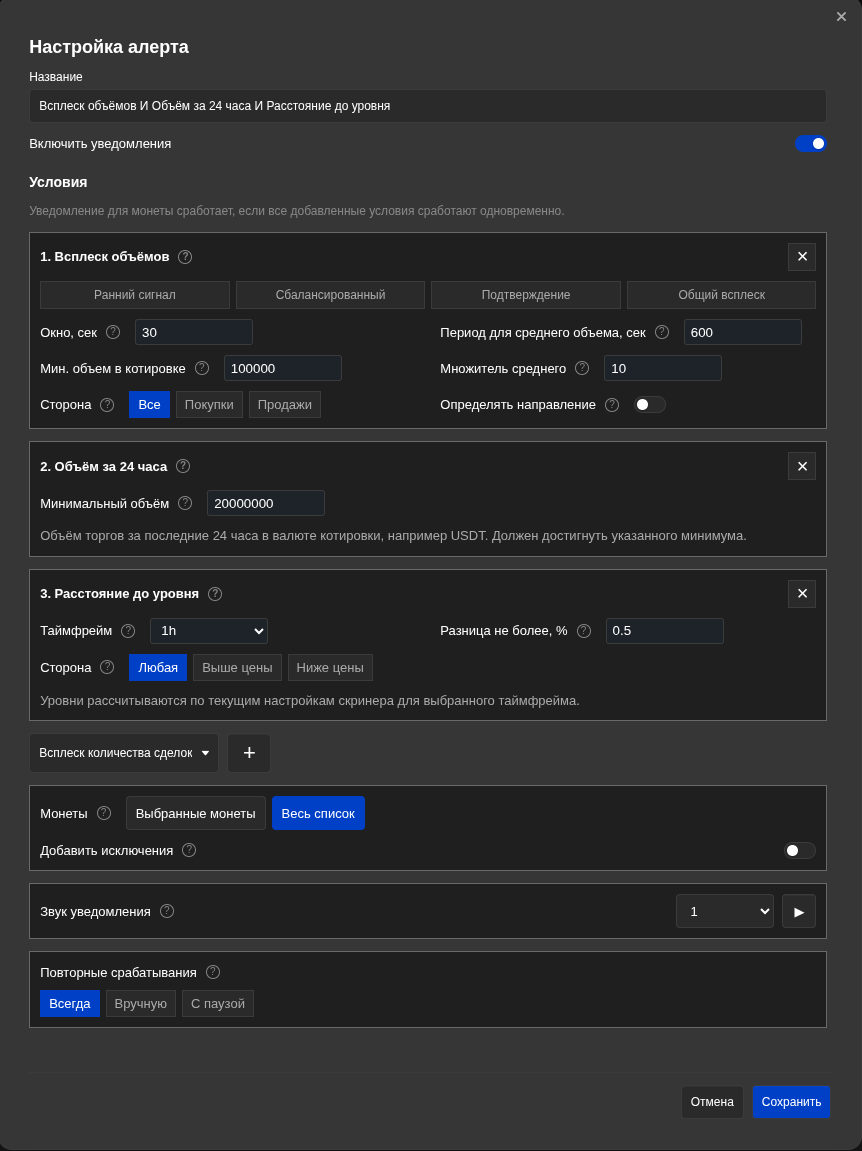Image resolution: width=862 pixels, height=1151 pixels.
Task: Remove the Расстояние до уровня condition
Action: [802, 594]
